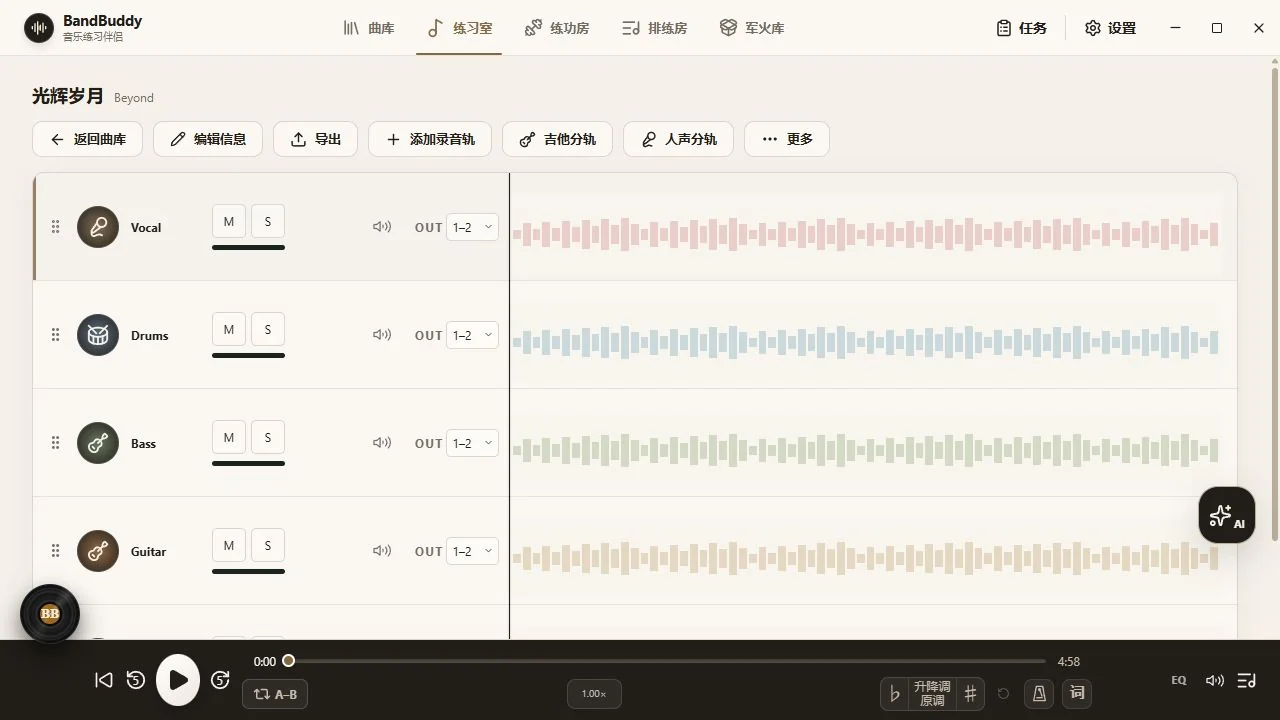Click the playback progress bar

tap(667, 661)
